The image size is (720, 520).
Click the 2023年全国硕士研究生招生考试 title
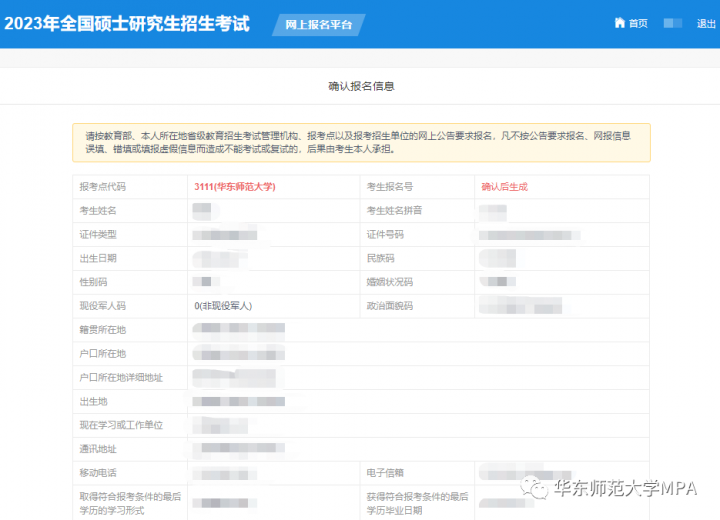coord(127,23)
